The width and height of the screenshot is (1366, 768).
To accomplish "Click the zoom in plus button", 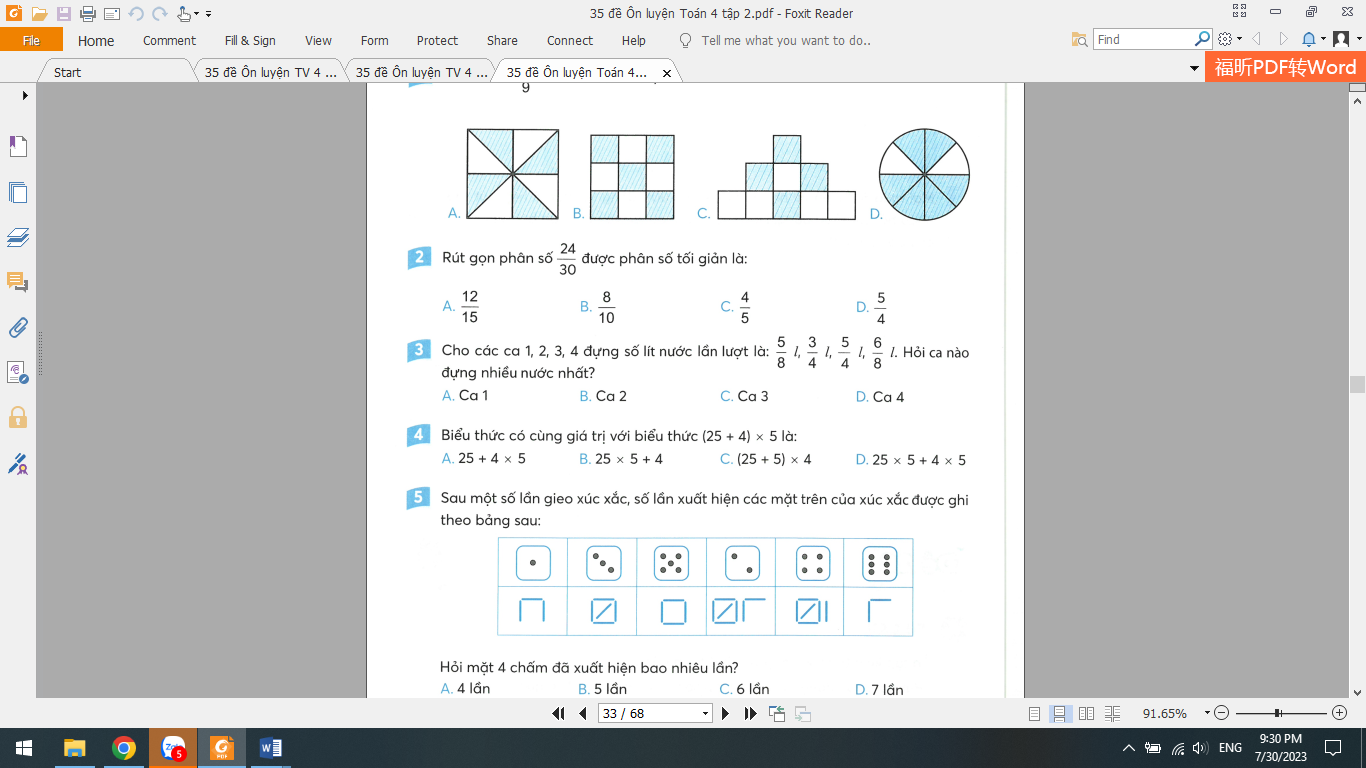I will tap(1340, 713).
